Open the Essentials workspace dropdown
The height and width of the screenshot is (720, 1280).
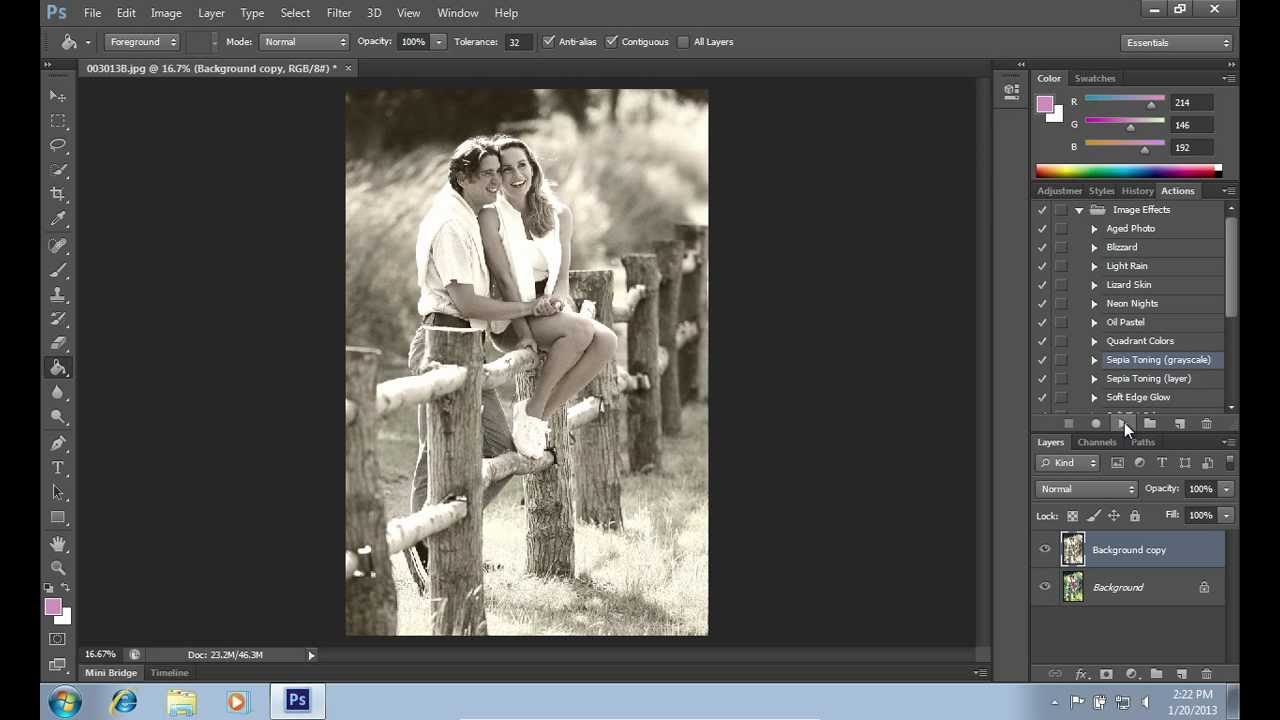point(1177,43)
